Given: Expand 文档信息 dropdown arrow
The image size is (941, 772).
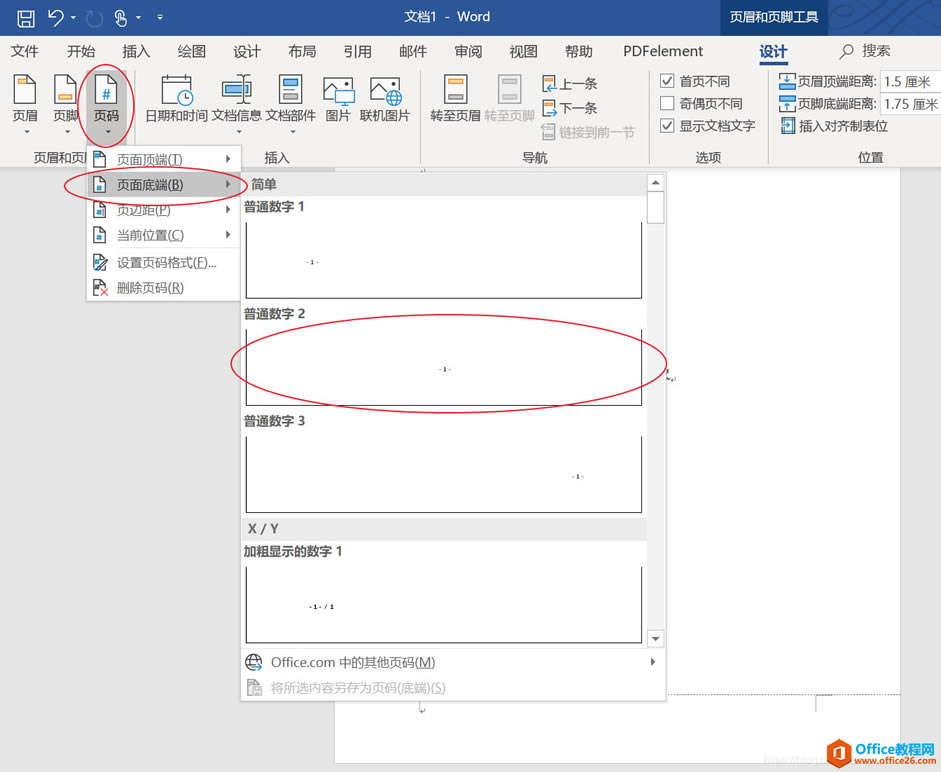Looking at the screenshot, I should (239, 131).
